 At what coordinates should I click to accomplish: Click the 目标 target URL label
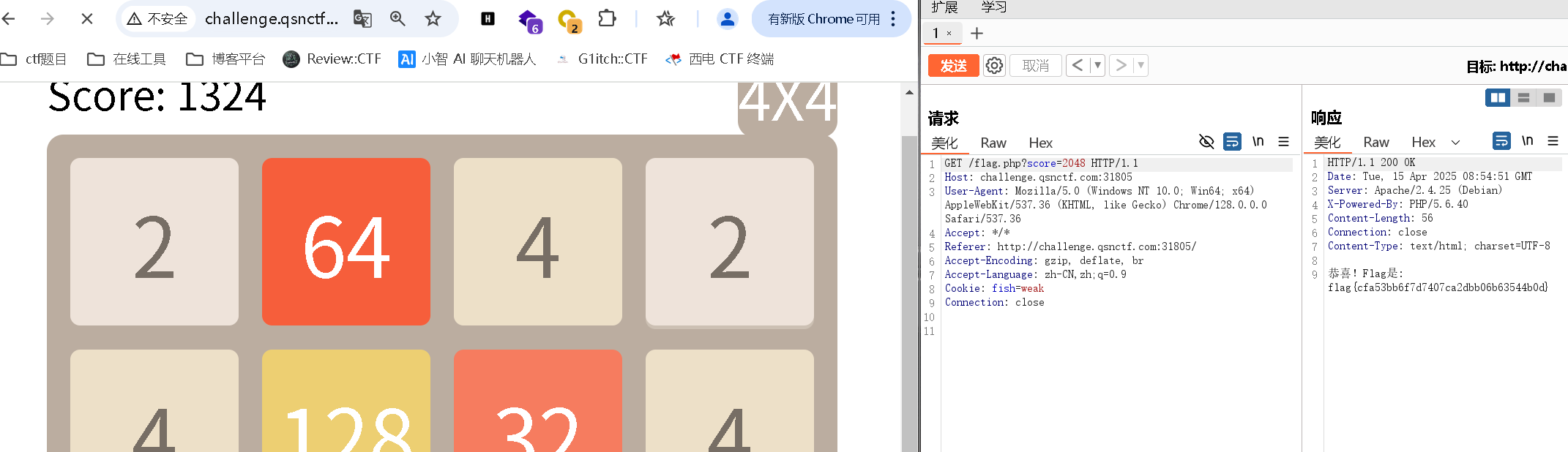[1516, 67]
